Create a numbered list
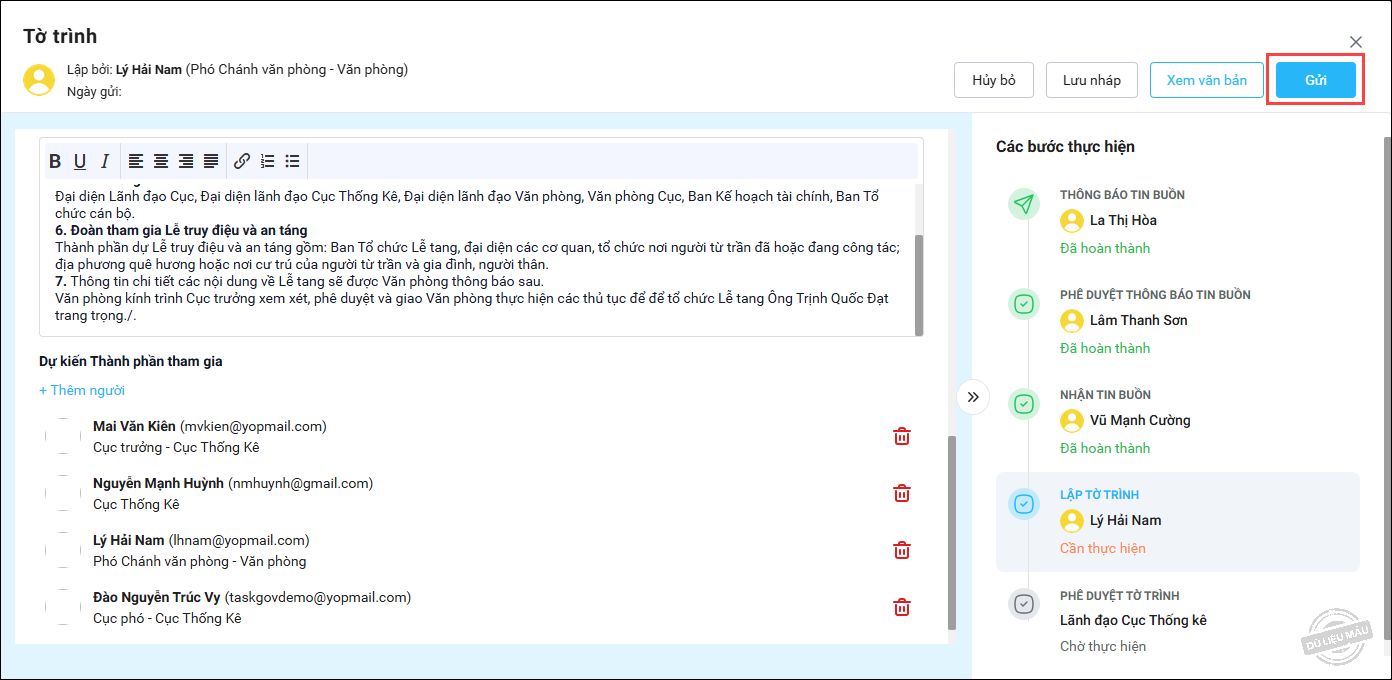The height and width of the screenshot is (680, 1392). pos(267,161)
